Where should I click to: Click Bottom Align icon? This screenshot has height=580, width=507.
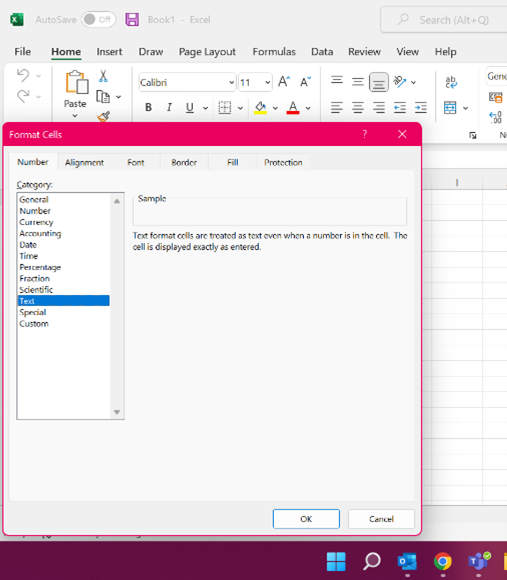(x=379, y=82)
